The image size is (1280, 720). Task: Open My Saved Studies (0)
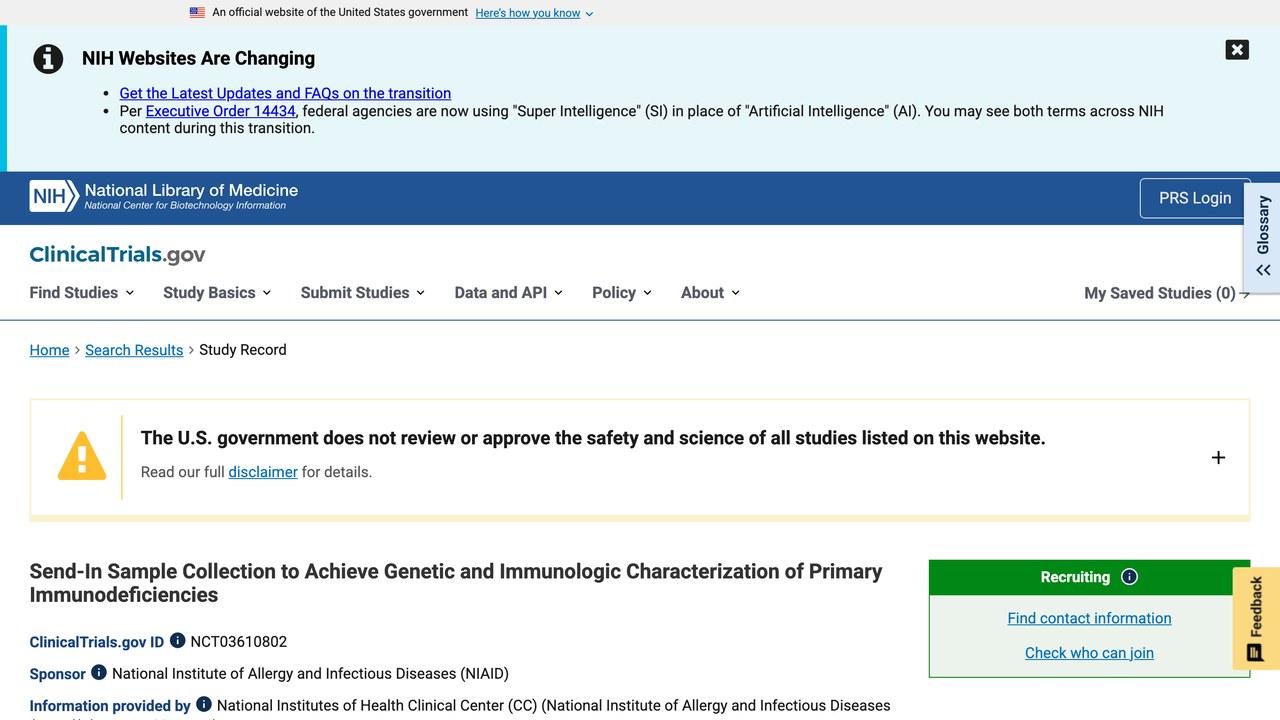1167,293
